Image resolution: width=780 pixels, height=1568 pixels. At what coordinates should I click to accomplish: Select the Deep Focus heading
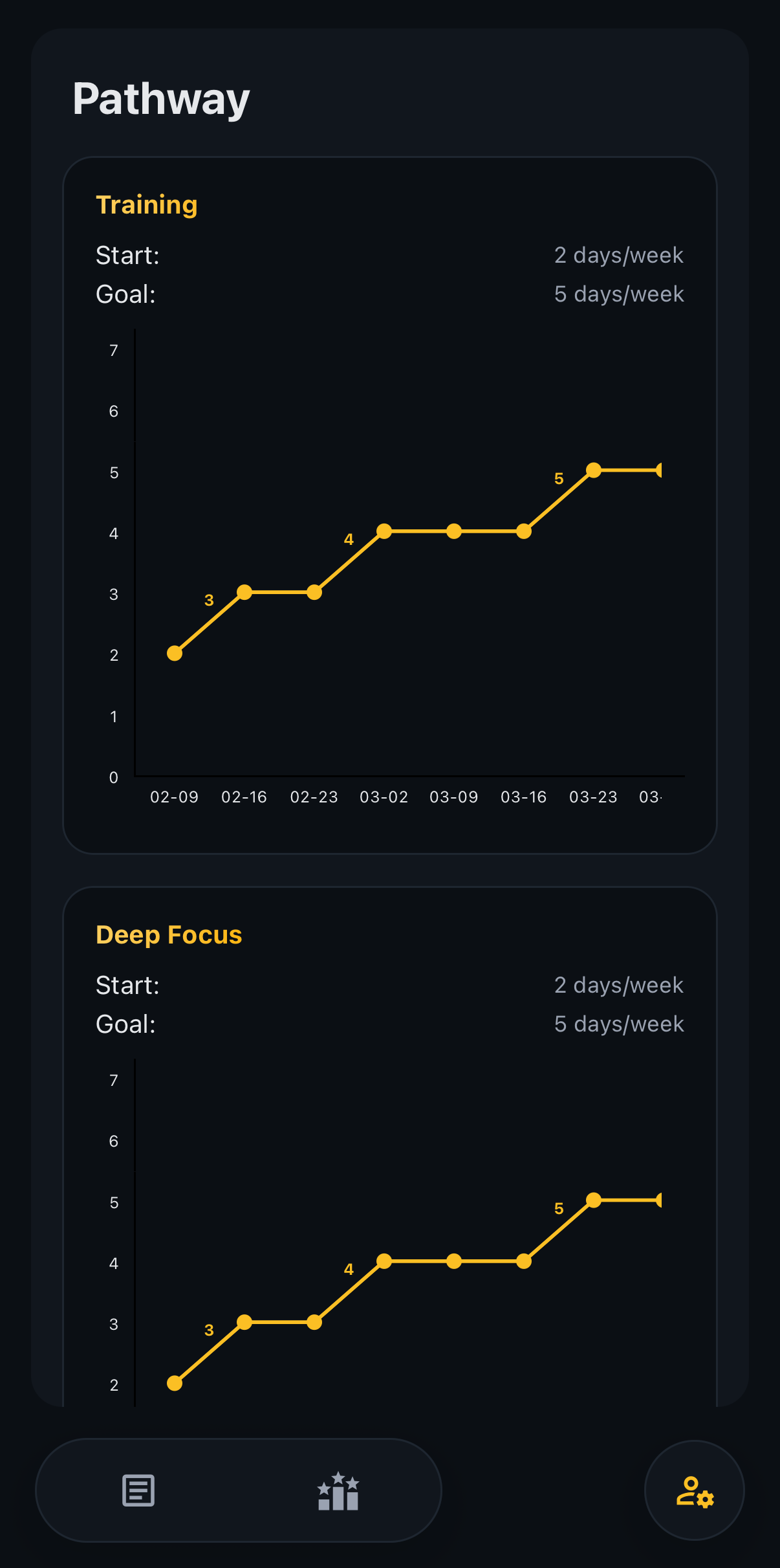pos(168,934)
